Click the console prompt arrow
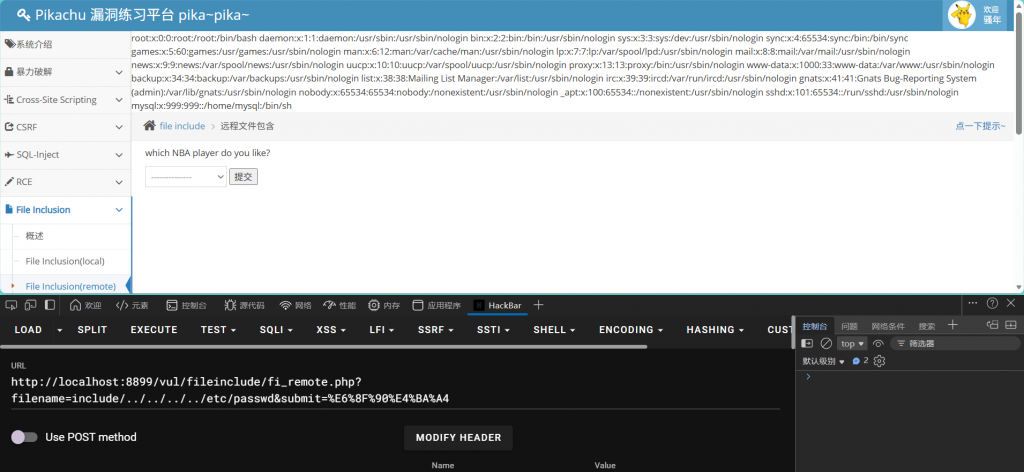The image size is (1024, 472). point(807,377)
